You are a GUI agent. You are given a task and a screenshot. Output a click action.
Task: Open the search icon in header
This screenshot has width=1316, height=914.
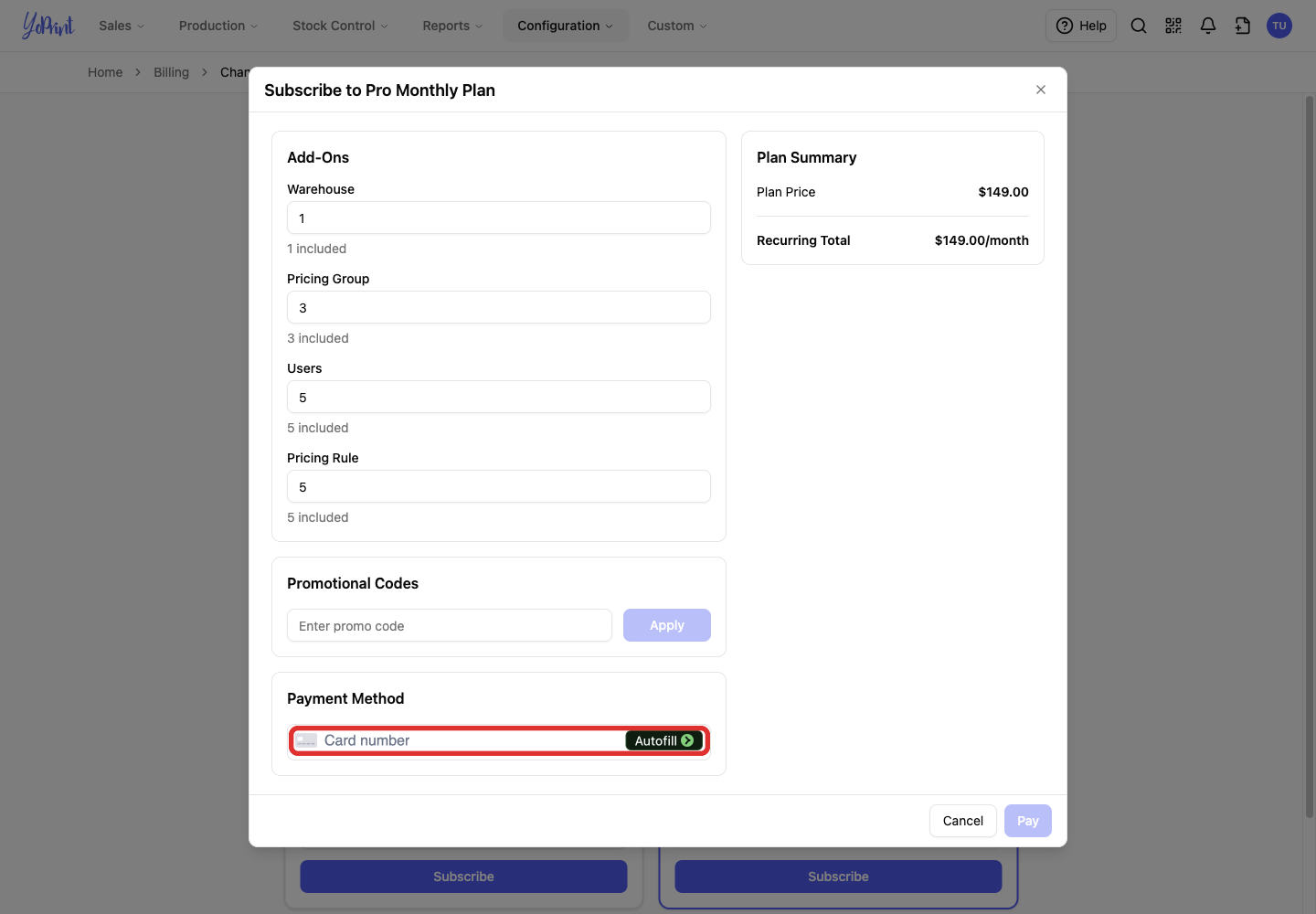point(1139,26)
